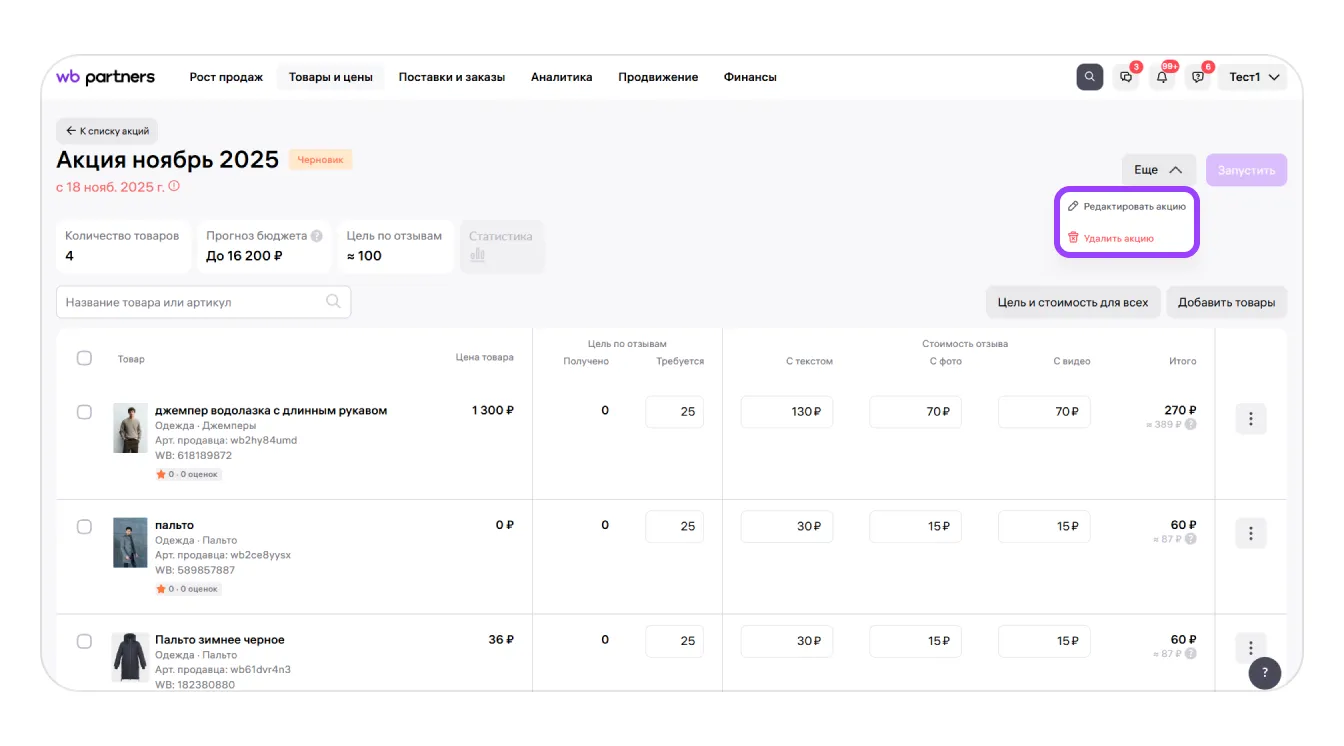Click the Добавить товары button
Screen dimensions: 1344x746
(1226, 302)
